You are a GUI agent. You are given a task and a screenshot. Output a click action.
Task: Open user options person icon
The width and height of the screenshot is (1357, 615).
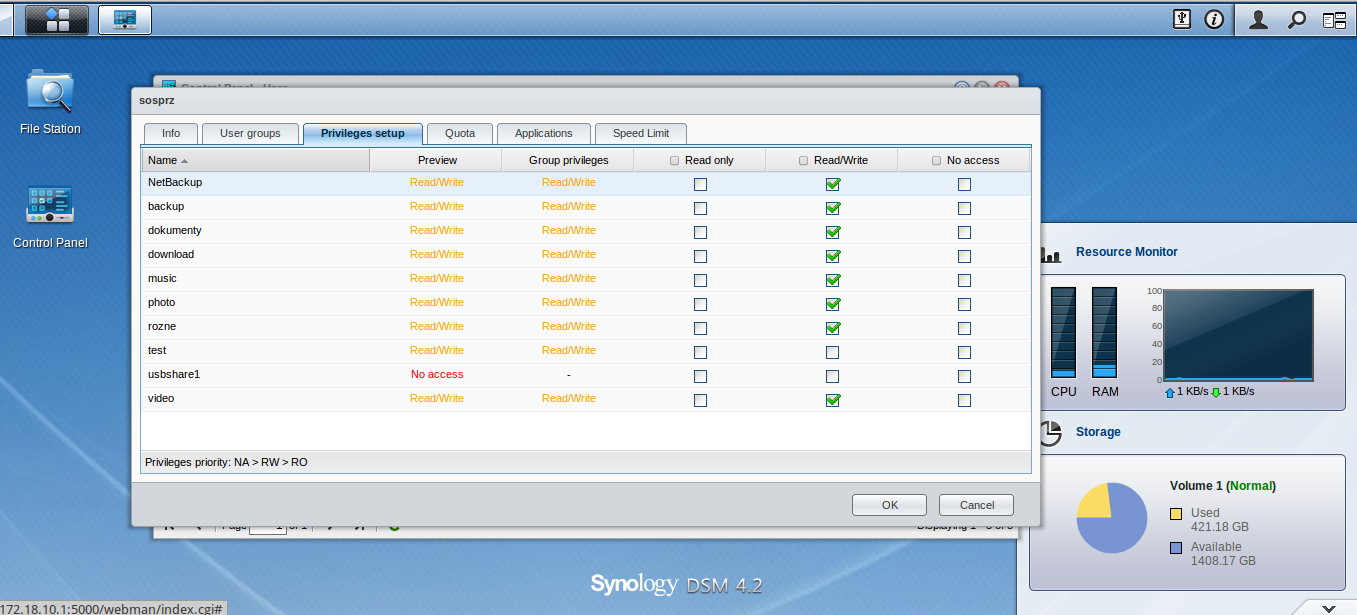click(x=1259, y=19)
